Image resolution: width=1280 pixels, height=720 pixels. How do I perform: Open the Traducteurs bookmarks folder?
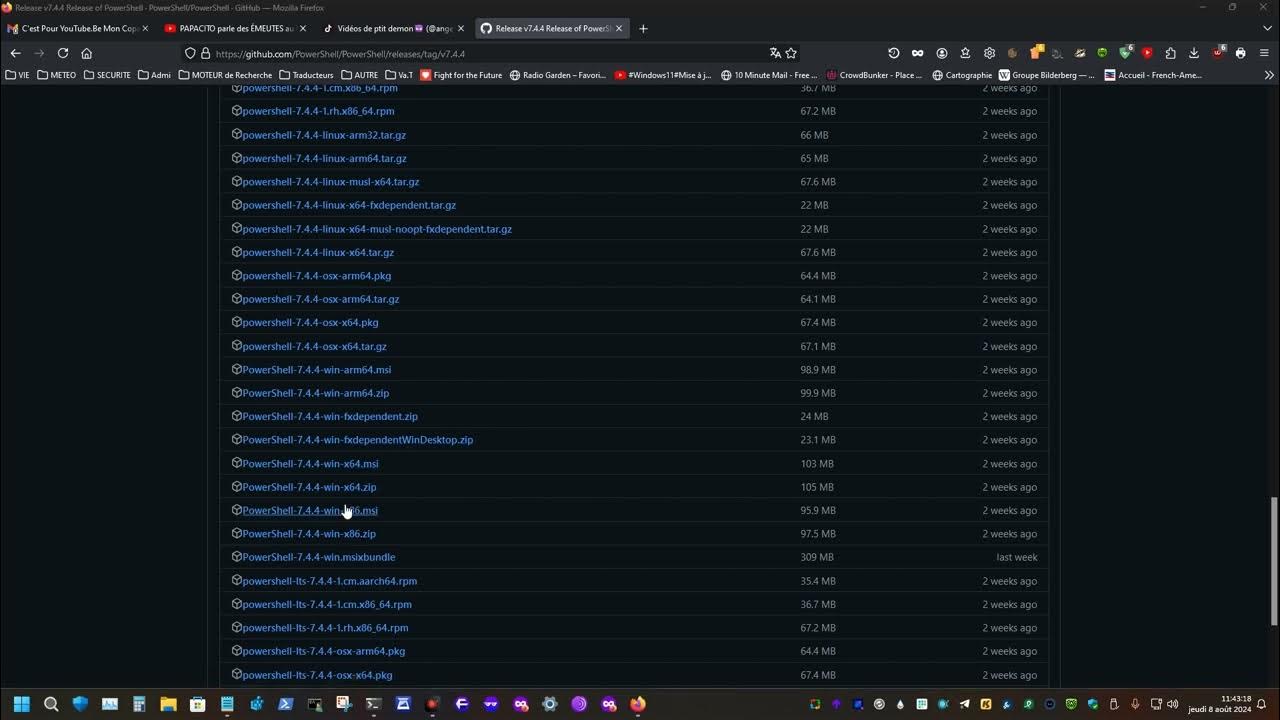306,75
